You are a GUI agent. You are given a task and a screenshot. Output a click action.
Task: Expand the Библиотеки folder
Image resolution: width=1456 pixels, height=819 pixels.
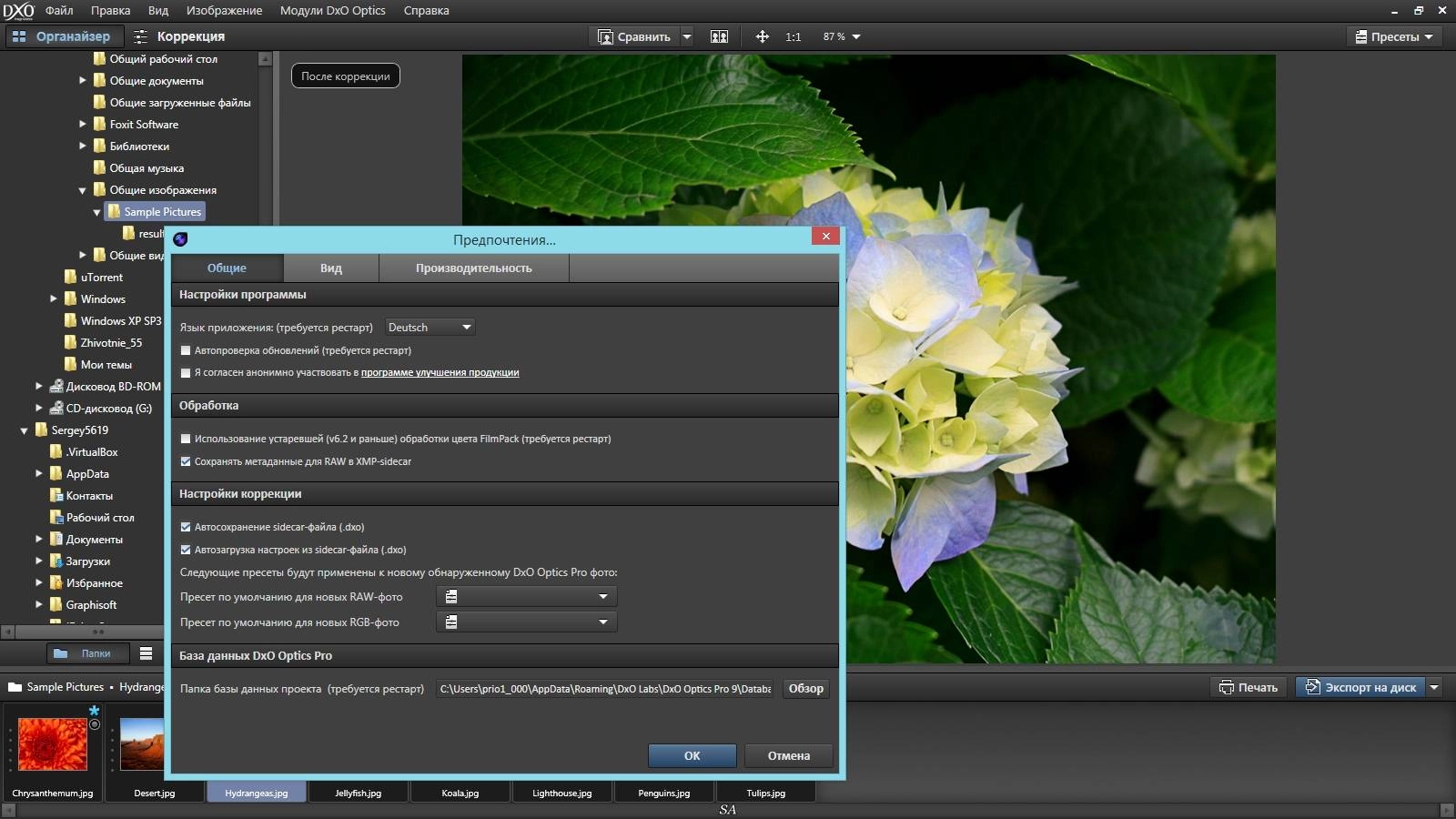pos(83,146)
